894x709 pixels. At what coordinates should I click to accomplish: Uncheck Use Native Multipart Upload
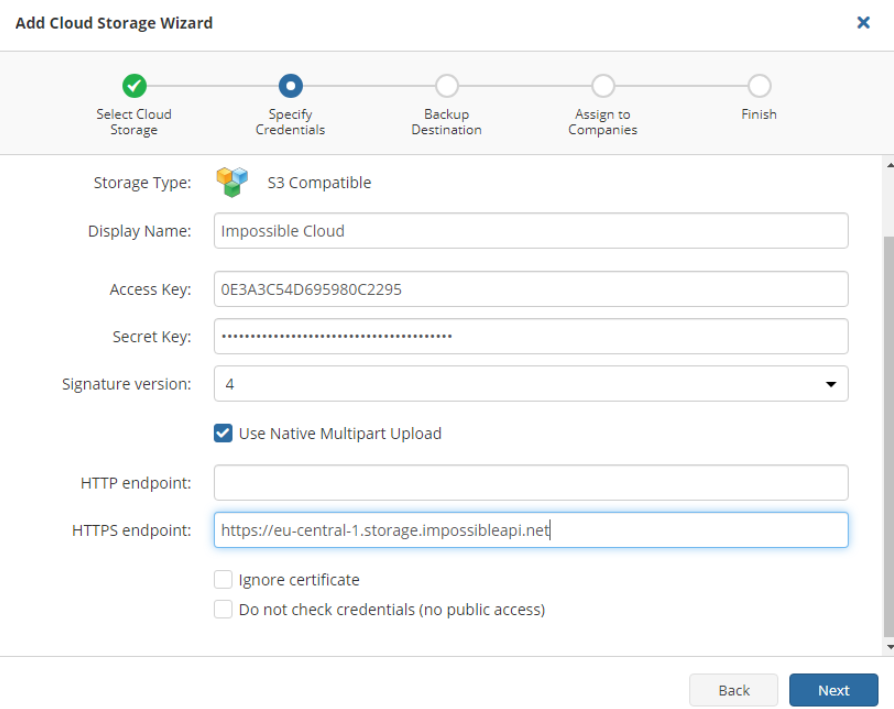pyautogui.click(x=223, y=433)
